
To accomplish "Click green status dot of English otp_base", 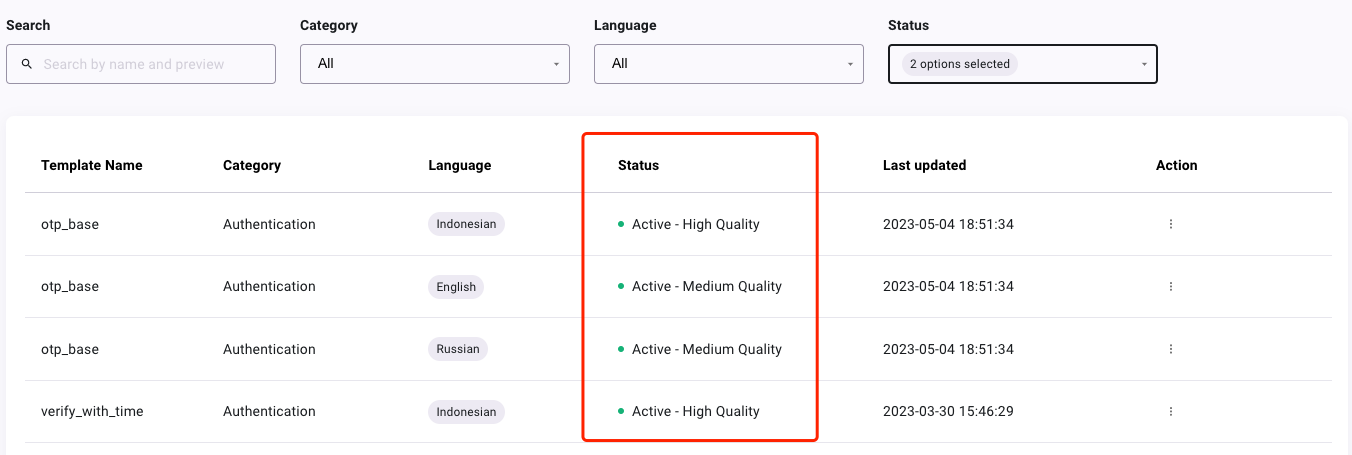I will (x=621, y=287).
